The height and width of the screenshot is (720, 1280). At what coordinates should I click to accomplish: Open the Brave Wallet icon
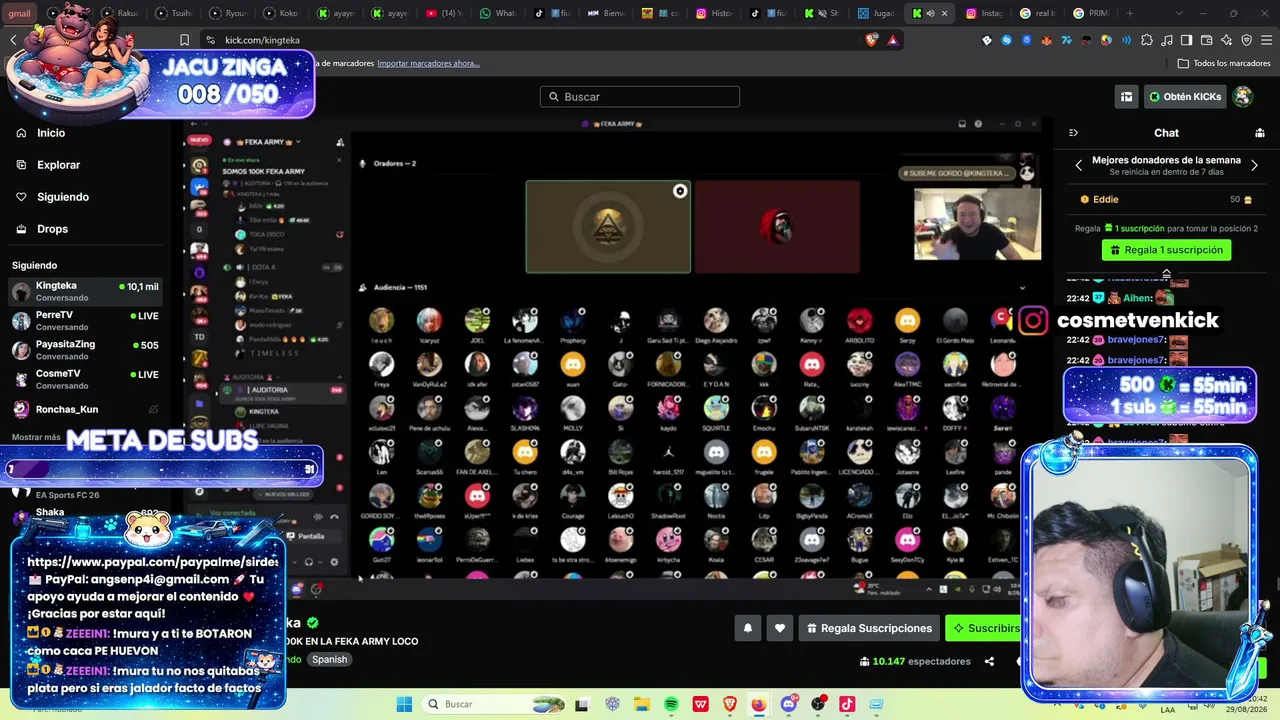click(x=1206, y=40)
